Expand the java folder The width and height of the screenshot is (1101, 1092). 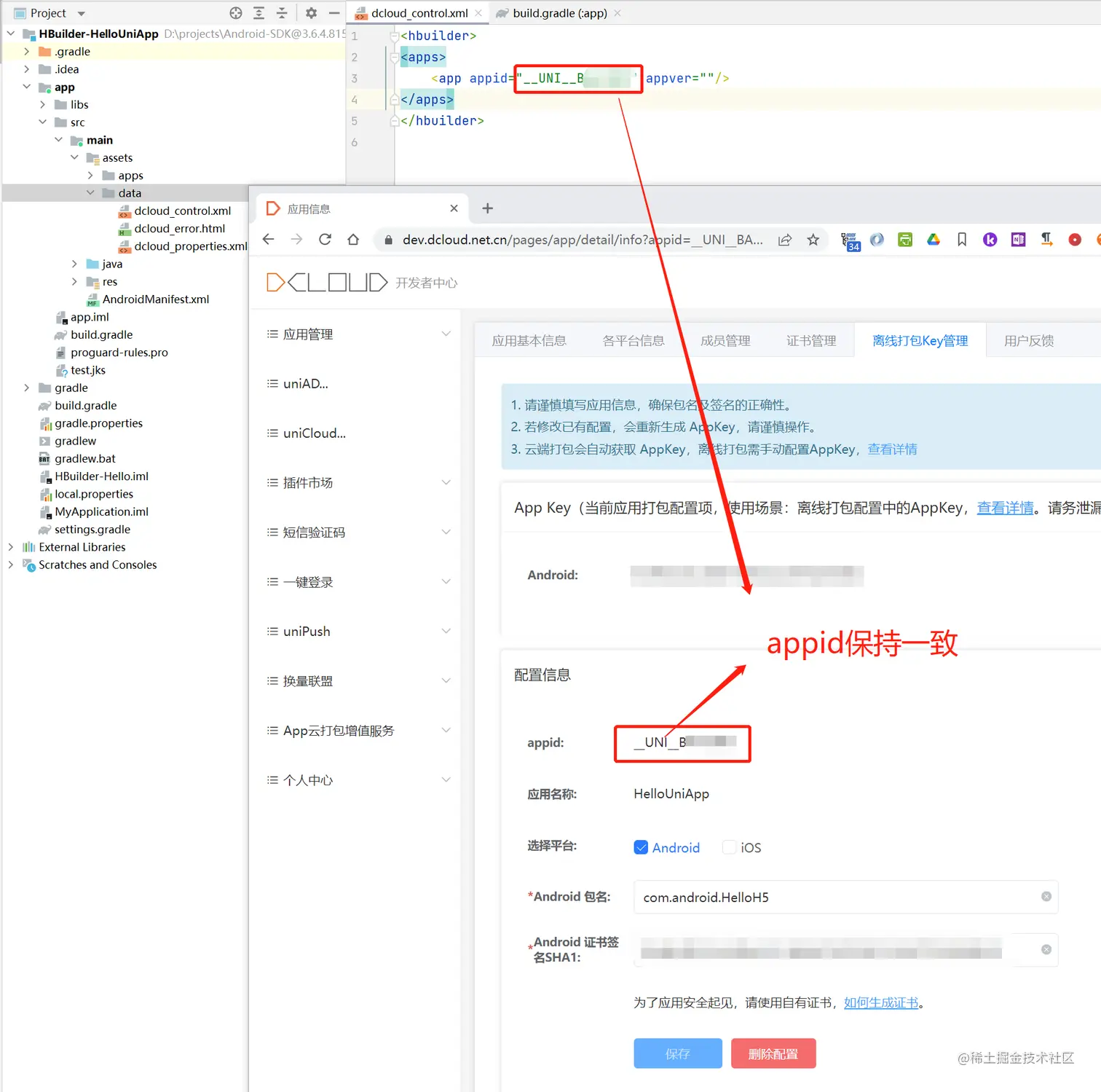click(74, 264)
